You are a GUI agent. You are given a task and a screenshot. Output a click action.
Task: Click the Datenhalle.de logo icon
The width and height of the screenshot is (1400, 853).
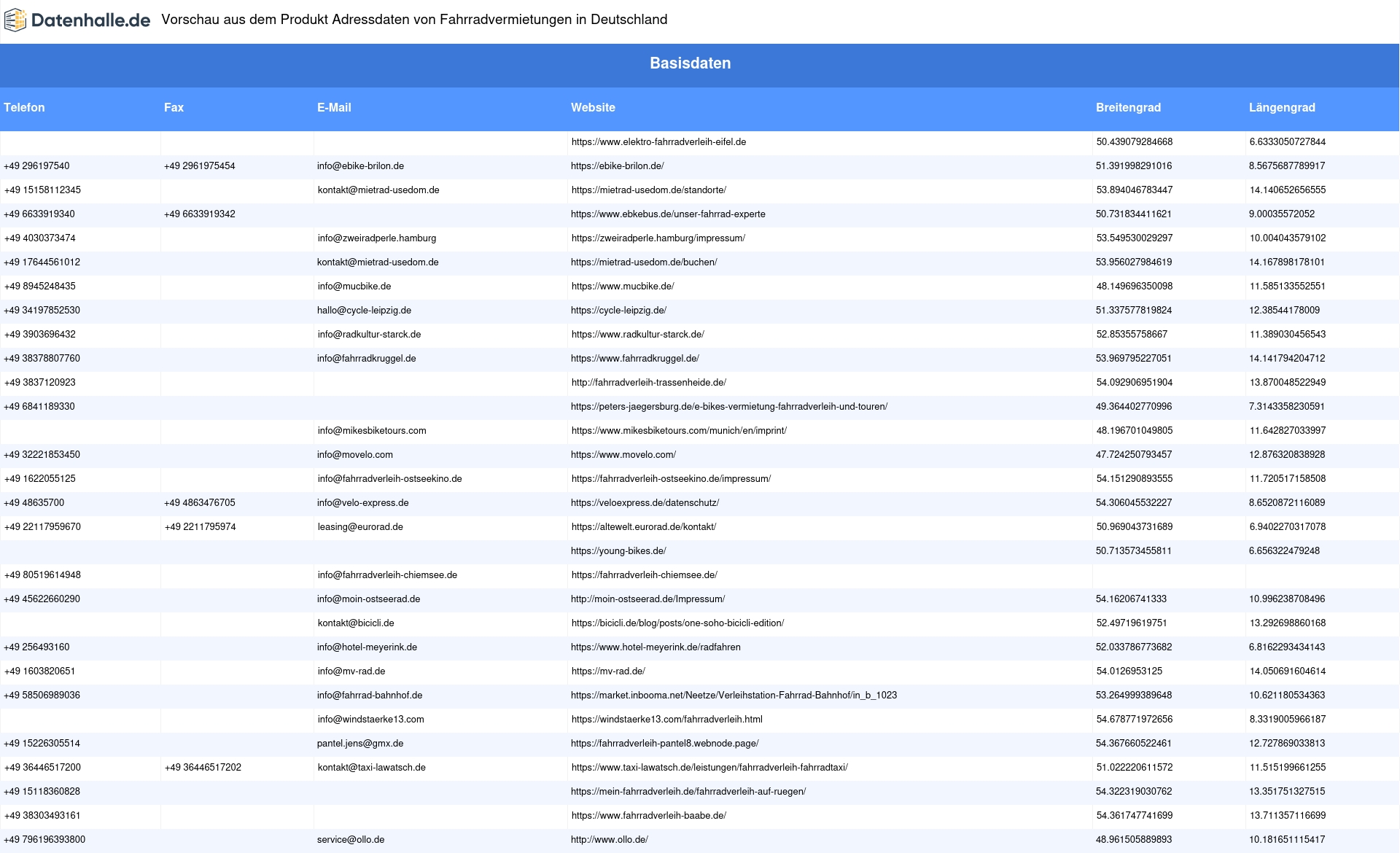15,20
